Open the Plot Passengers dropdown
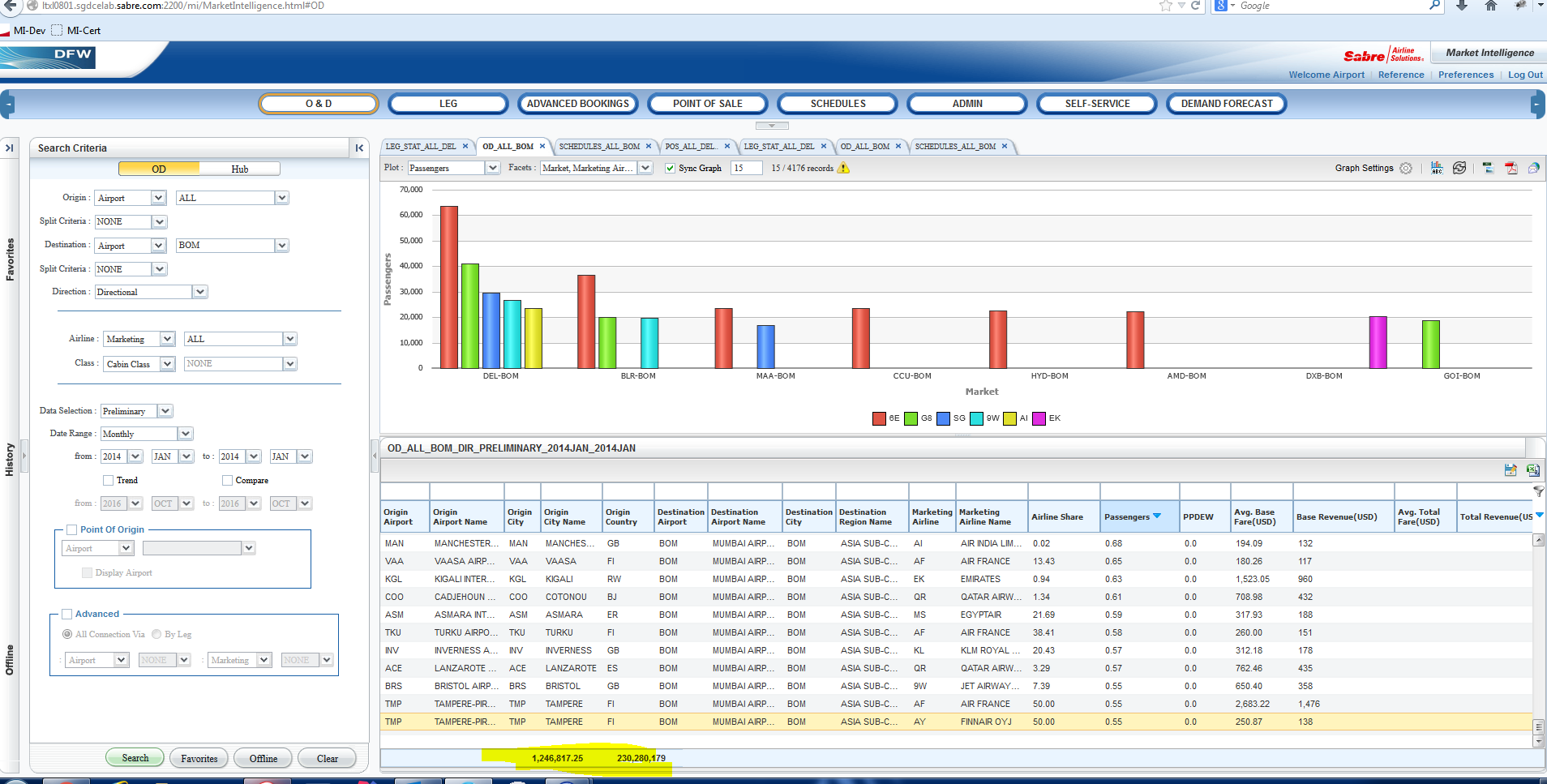1547x784 pixels. pos(492,168)
